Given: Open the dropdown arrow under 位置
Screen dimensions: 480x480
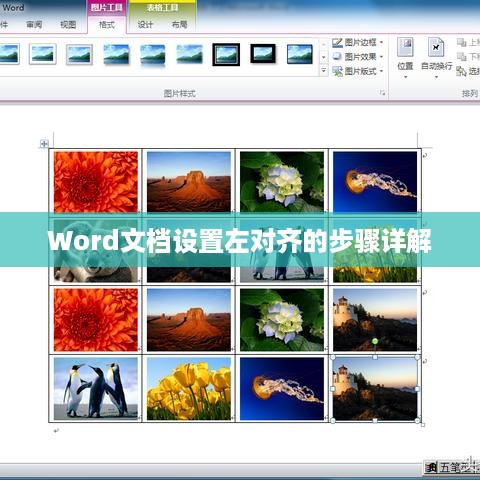Looking at the screenshot, I should pyautogui.click(x=406, y=77).
